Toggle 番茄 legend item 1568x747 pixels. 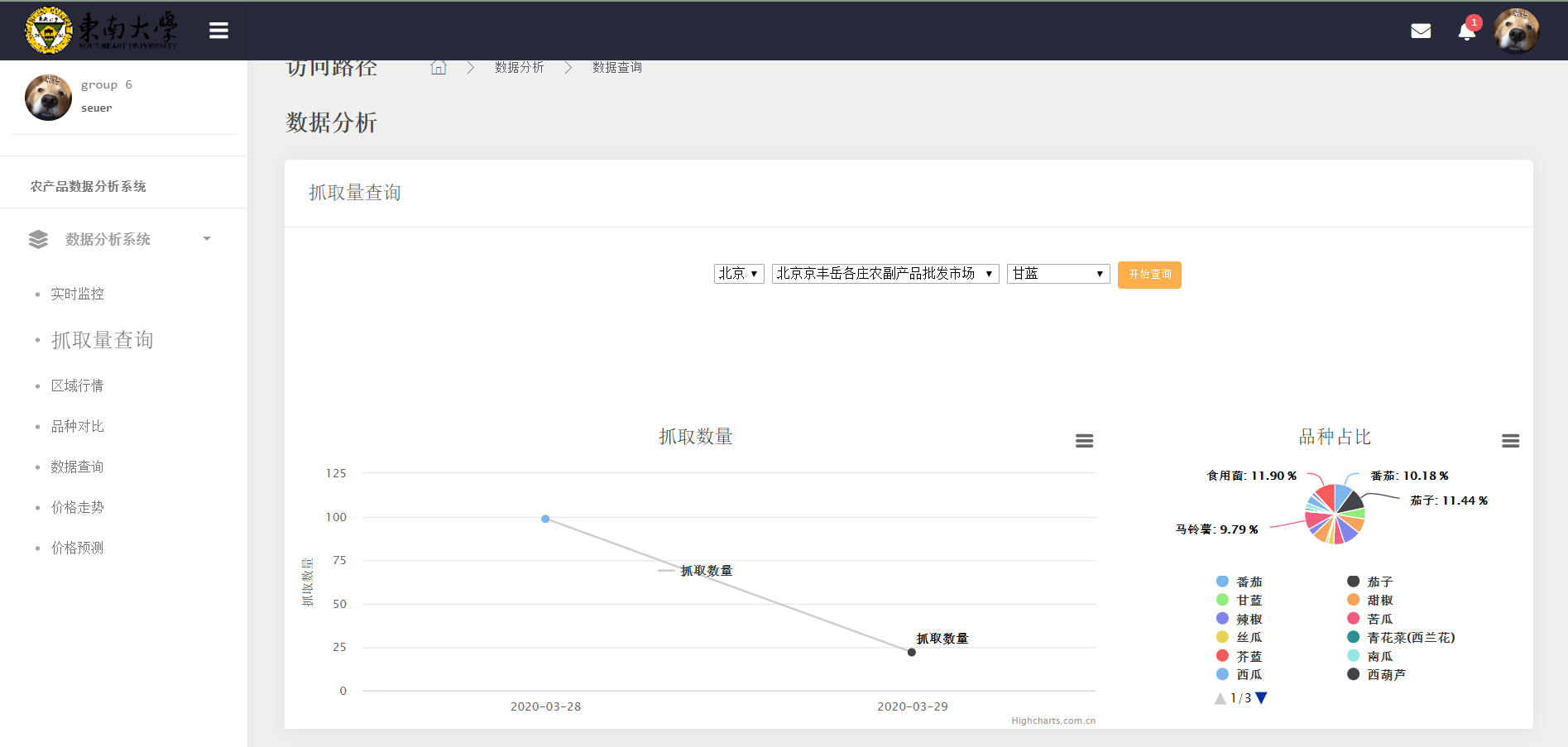1240,582
